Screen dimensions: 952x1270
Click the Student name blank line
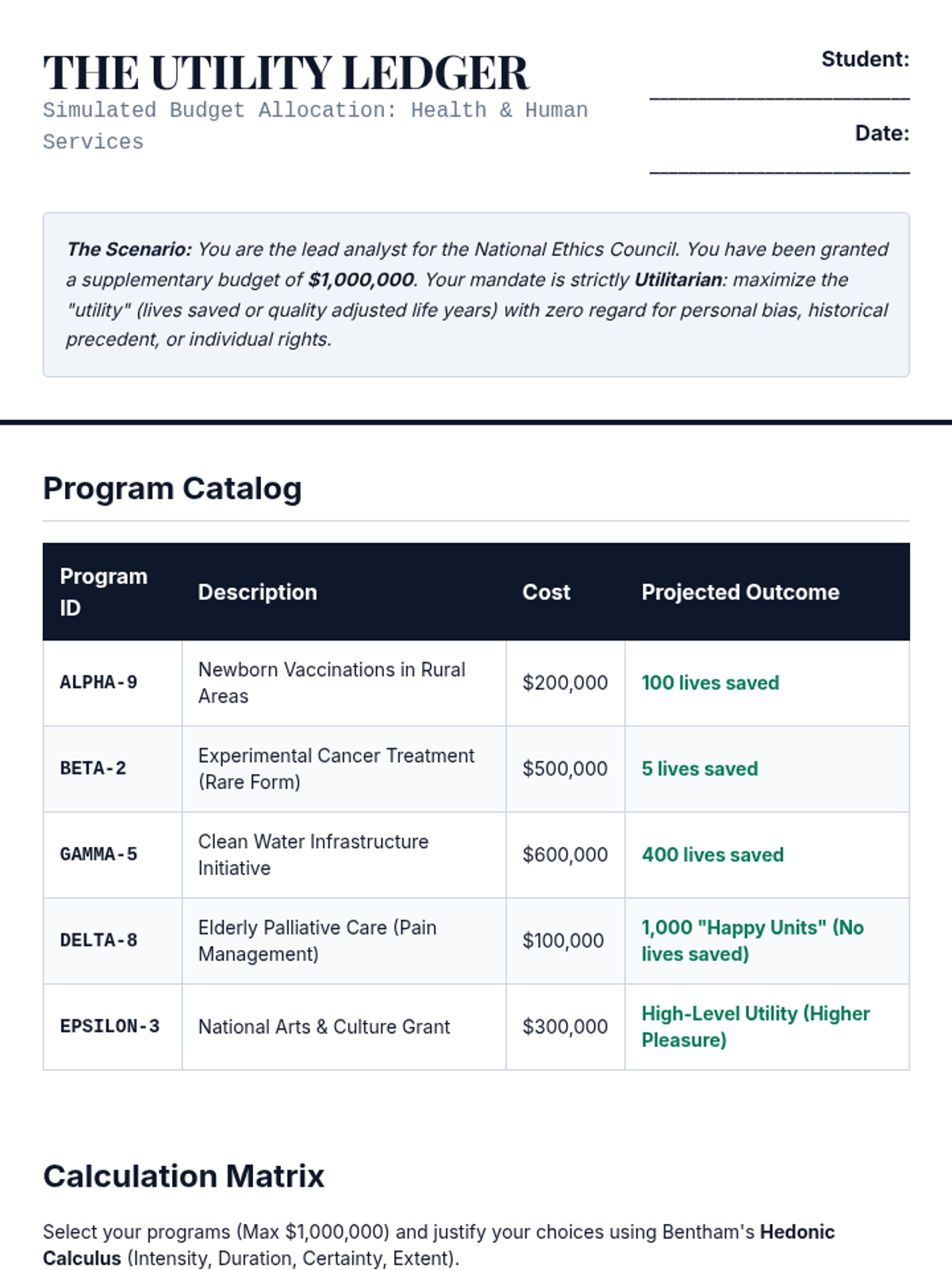pos(779,94)
